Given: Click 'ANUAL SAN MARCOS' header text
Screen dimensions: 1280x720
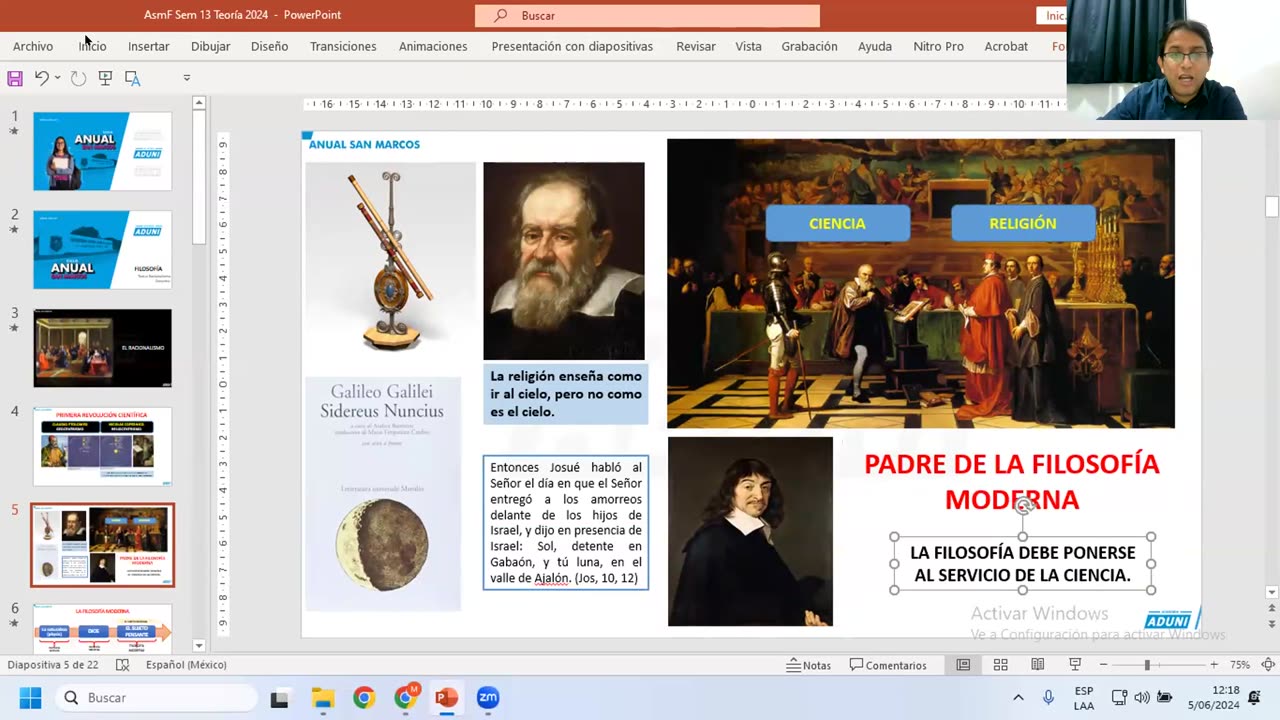Looking at the screenshot, I should [364, 144].
